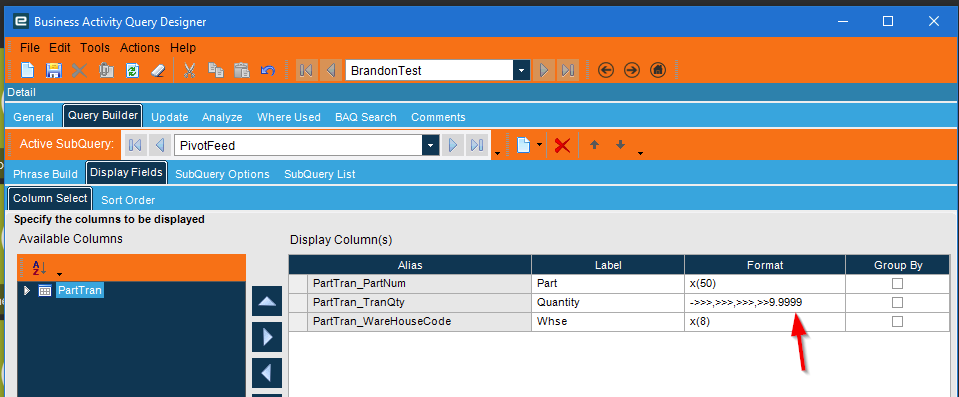Jump to last subquery navigation button
This screenshot has height=397, width=959.
coord(478,145)
